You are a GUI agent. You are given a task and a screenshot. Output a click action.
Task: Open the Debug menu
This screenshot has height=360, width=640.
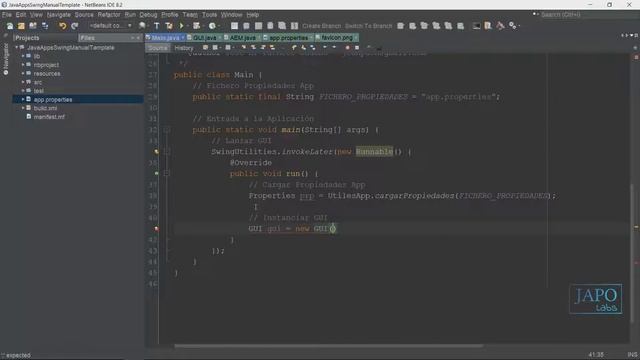point(148,15)
